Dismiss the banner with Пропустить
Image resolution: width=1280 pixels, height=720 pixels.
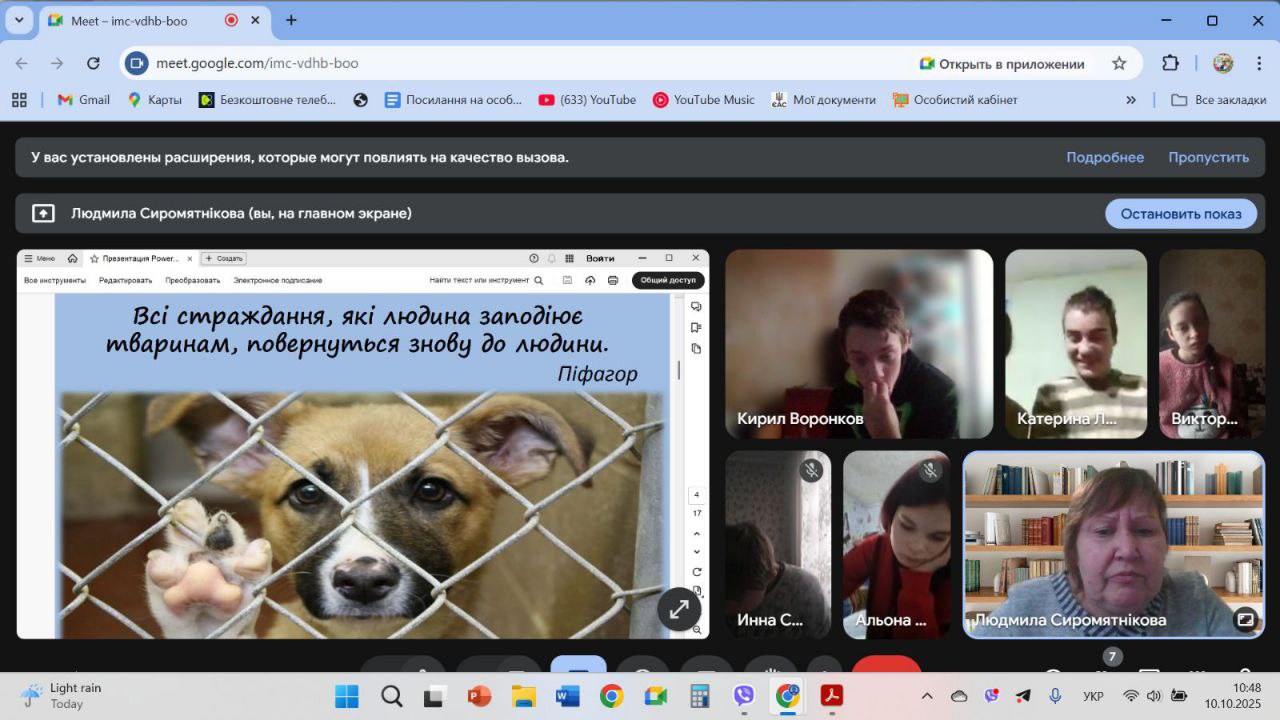tap(1208, 157)
